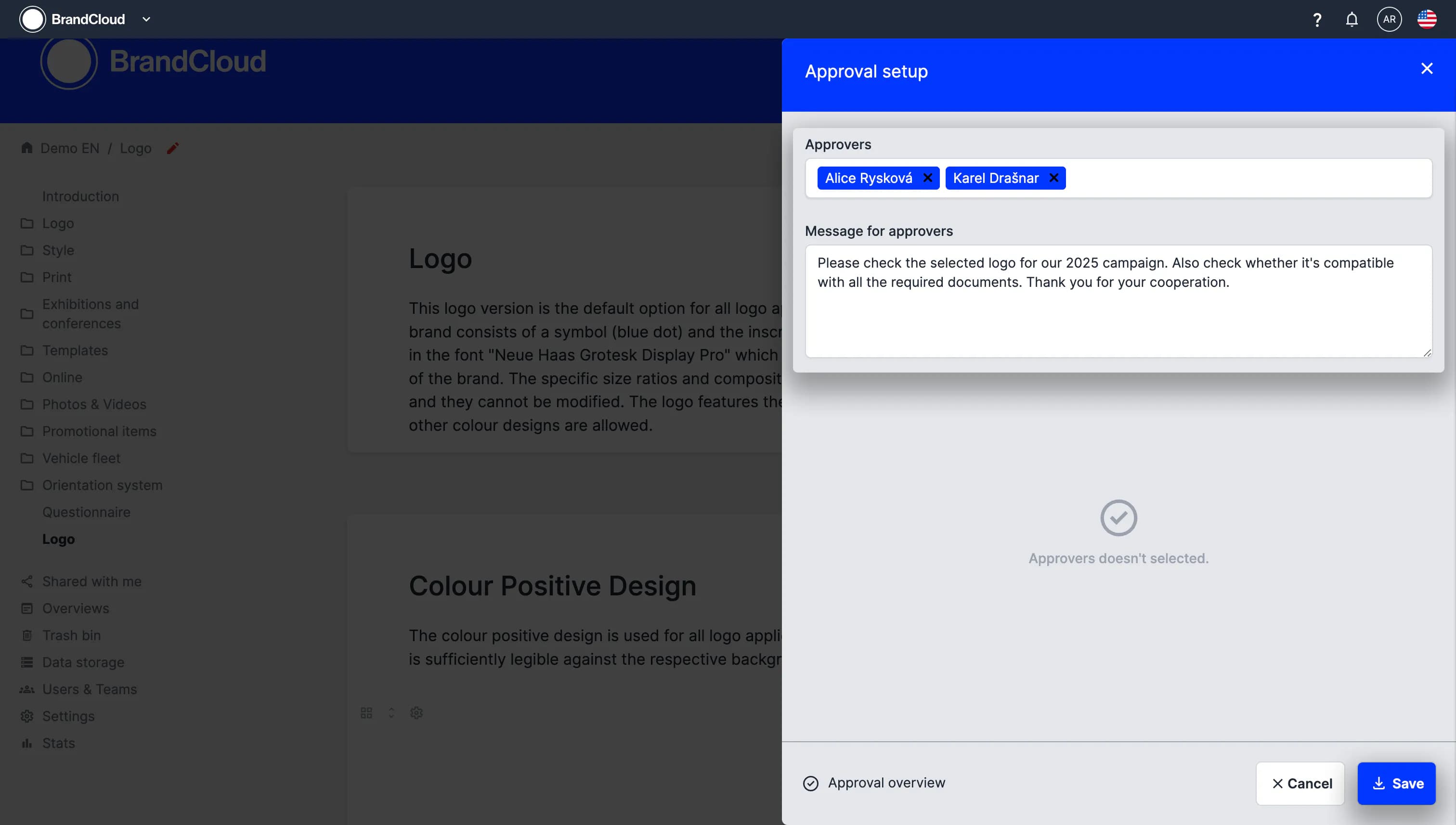The width and height of the screenshot is (1456, 825).
Task: Open block settings gear icon
Action: point(416,713)
